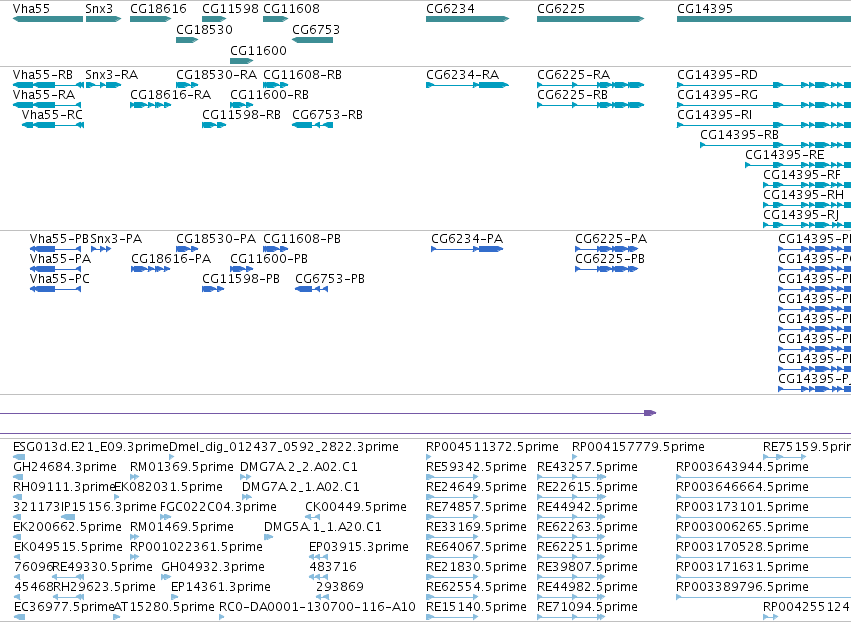Click transcript CG14395-RE
The width and height of the screenshot is (851, 622).
pyautogui.click(x=798, y=165)
